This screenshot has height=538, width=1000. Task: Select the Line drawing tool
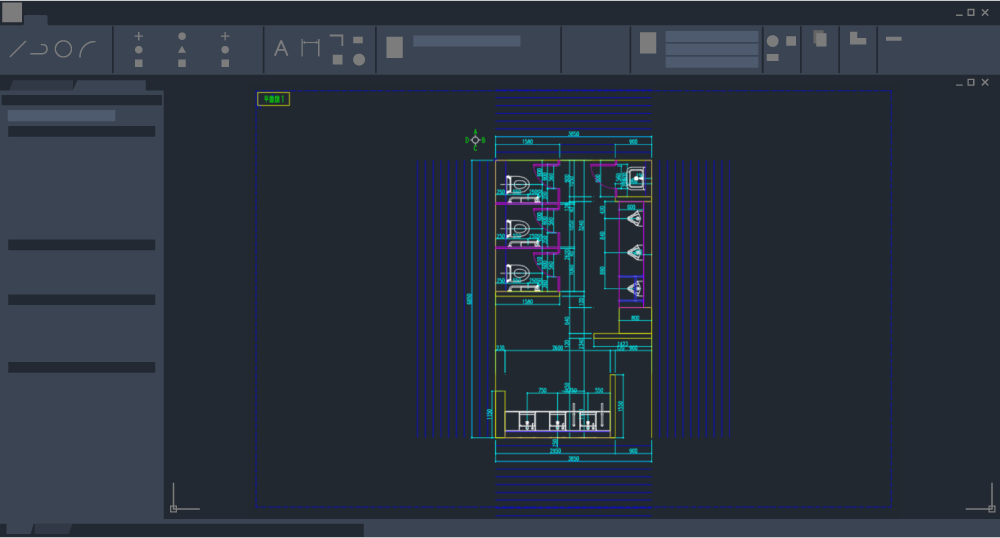tap(17, 49)
